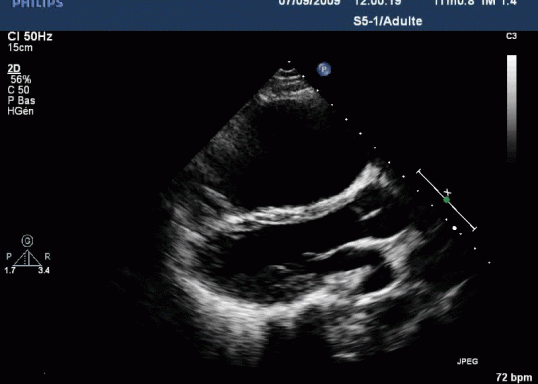
Task: Click the HGén harmonics setting
Action: 21,111
